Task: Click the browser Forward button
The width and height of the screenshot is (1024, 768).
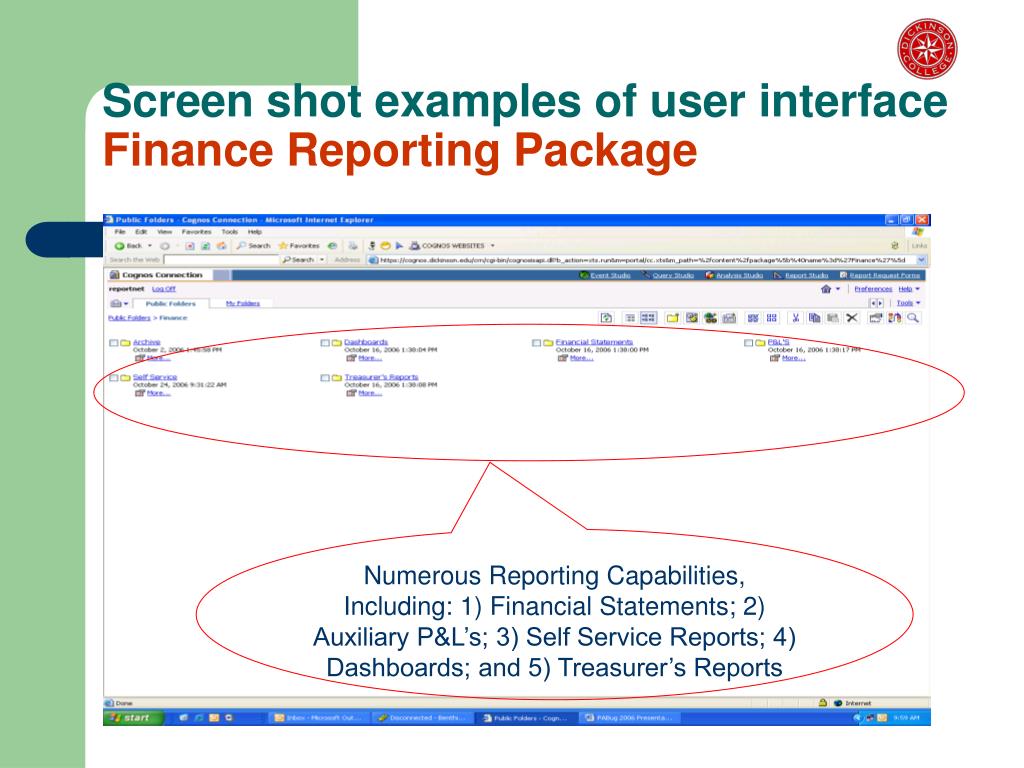Action: 165,246
